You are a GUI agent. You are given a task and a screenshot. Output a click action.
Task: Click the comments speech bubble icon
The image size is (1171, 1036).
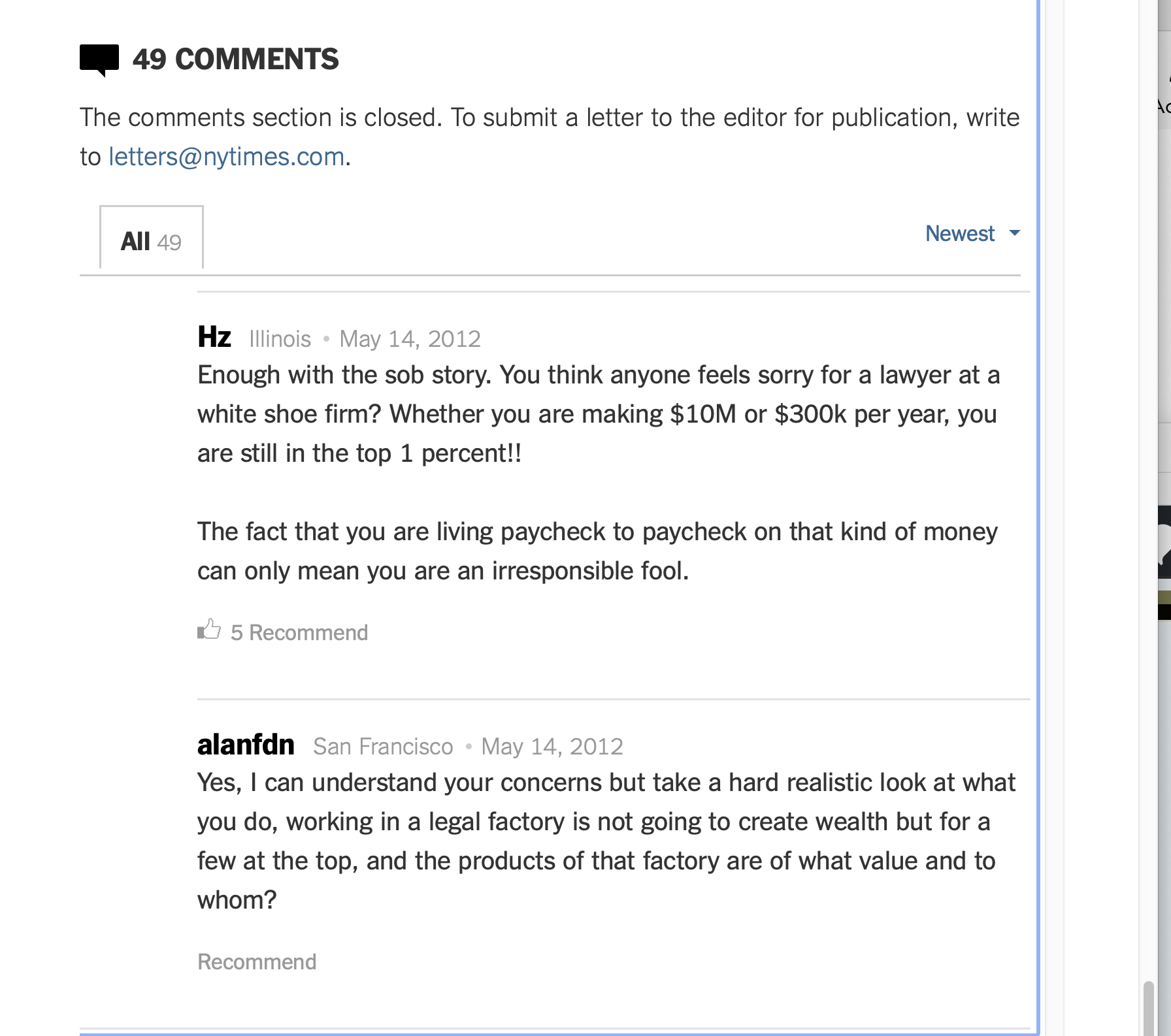click(99, 59)
